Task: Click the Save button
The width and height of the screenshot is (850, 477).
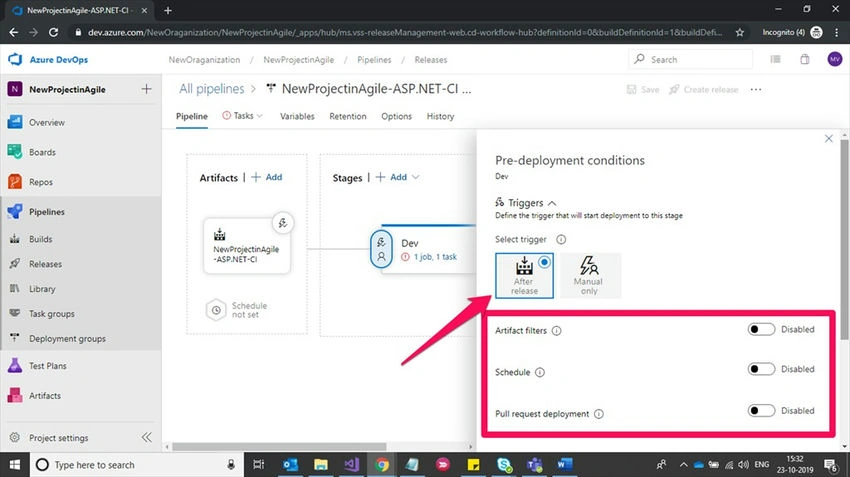Action: [x=643, y=89]
